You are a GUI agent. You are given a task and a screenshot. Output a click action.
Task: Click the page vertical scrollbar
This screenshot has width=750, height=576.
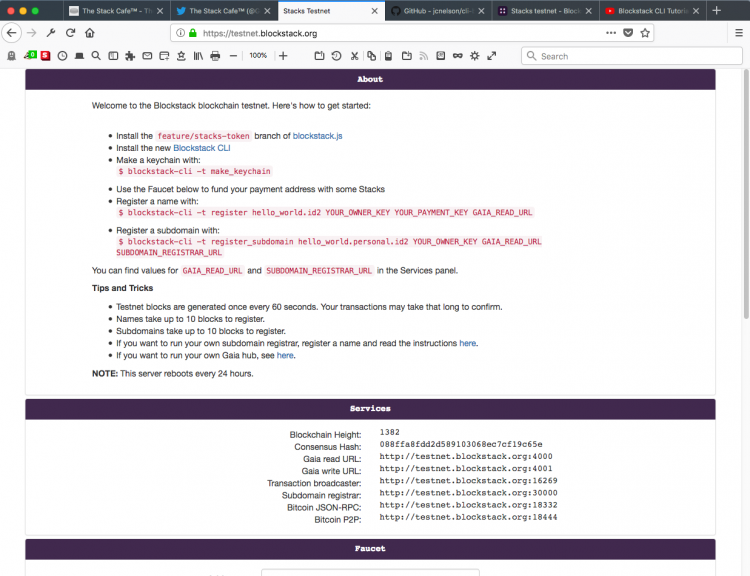coord(746,194)
